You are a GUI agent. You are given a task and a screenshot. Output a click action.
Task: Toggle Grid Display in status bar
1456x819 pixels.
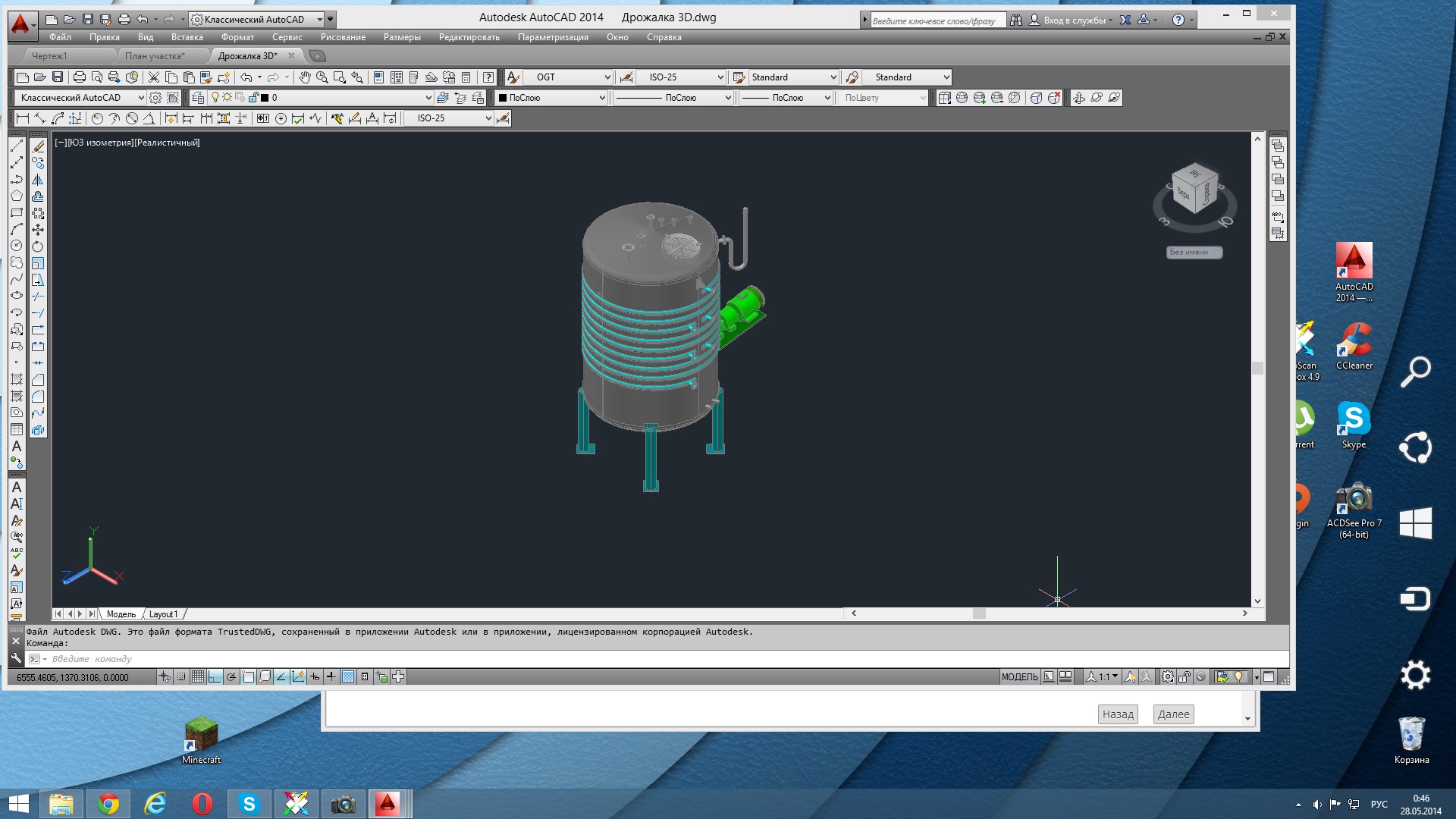click(x=198, y=676)
